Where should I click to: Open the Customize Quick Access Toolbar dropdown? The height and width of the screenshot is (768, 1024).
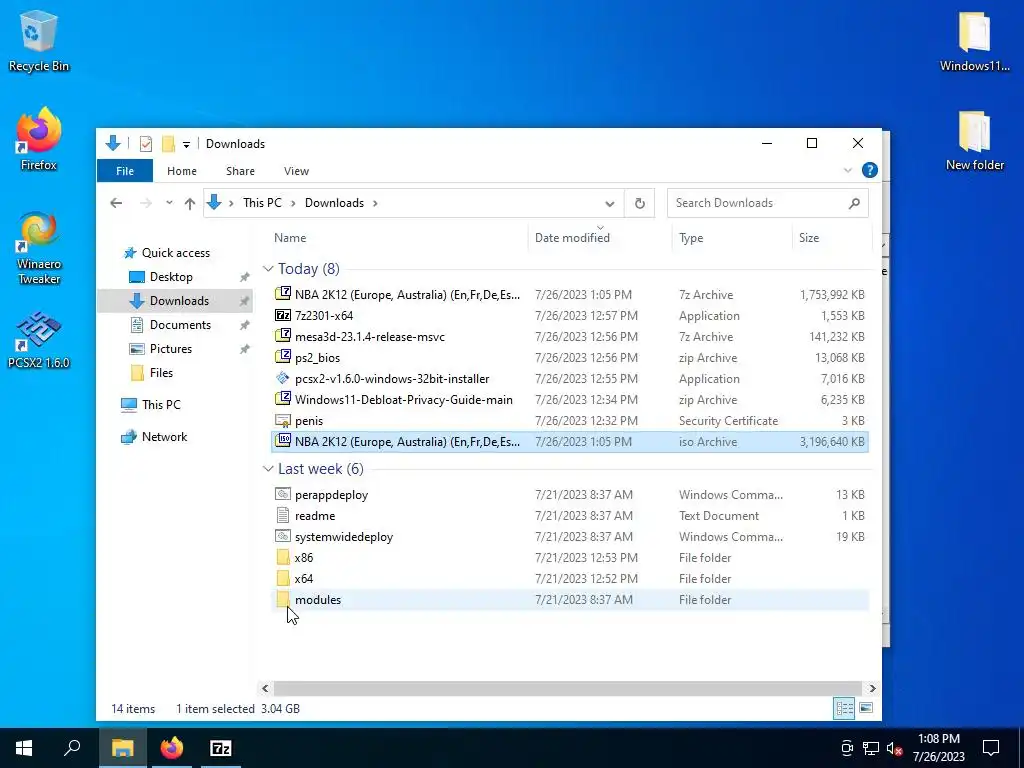click(186, 144)
